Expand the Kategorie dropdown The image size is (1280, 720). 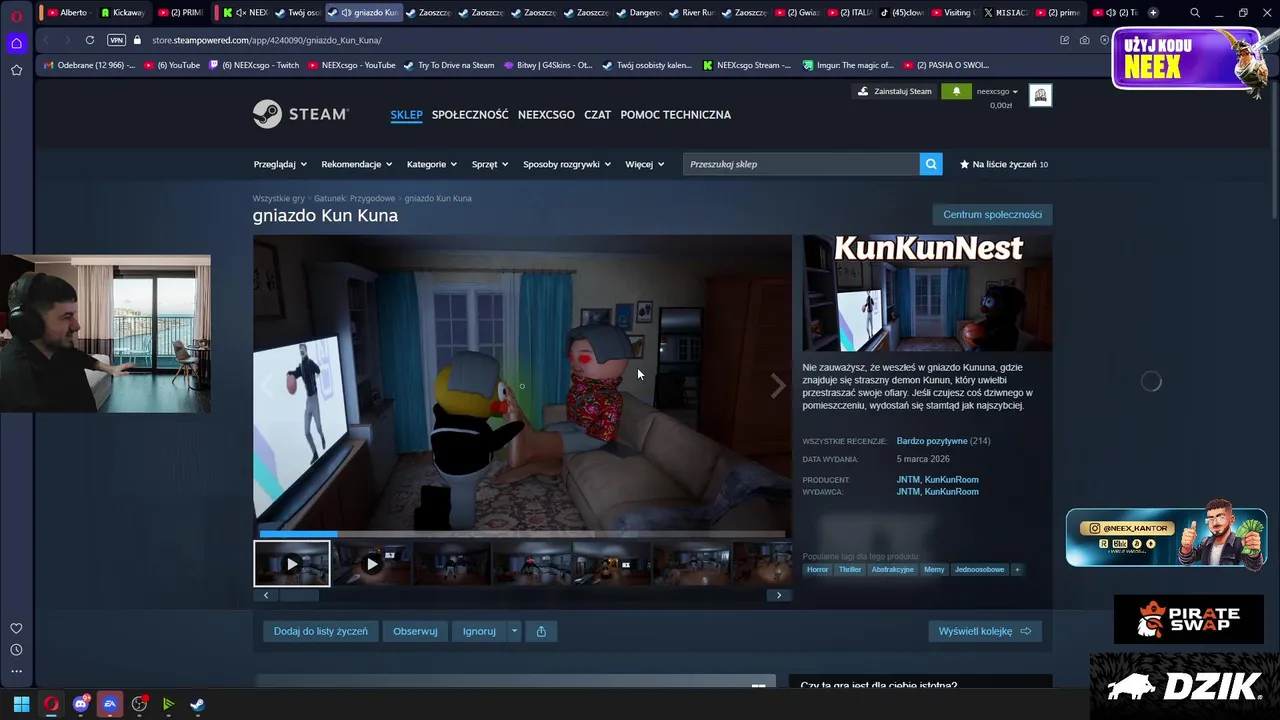coord(432,164)
